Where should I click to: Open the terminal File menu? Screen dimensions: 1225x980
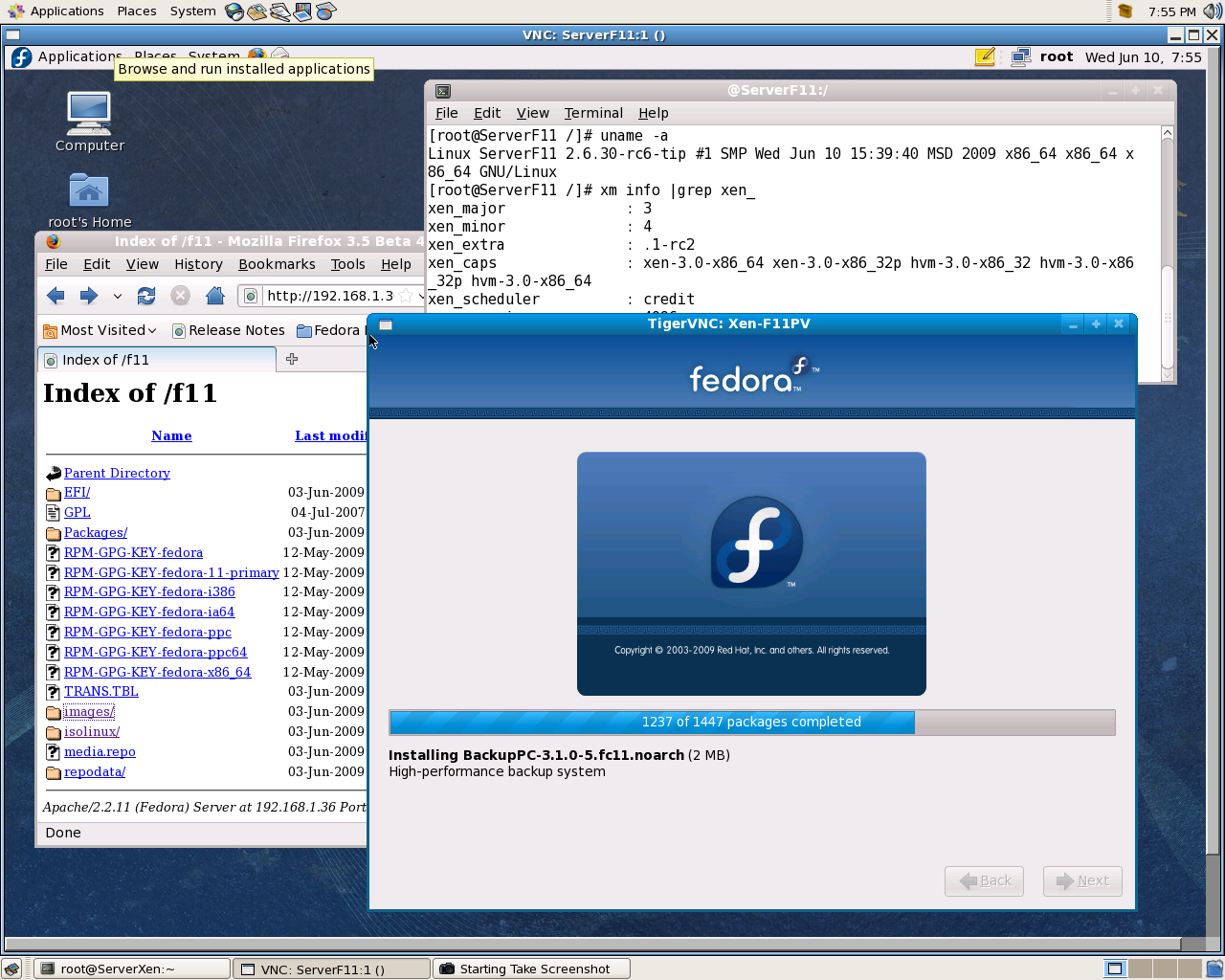(447, 113)
